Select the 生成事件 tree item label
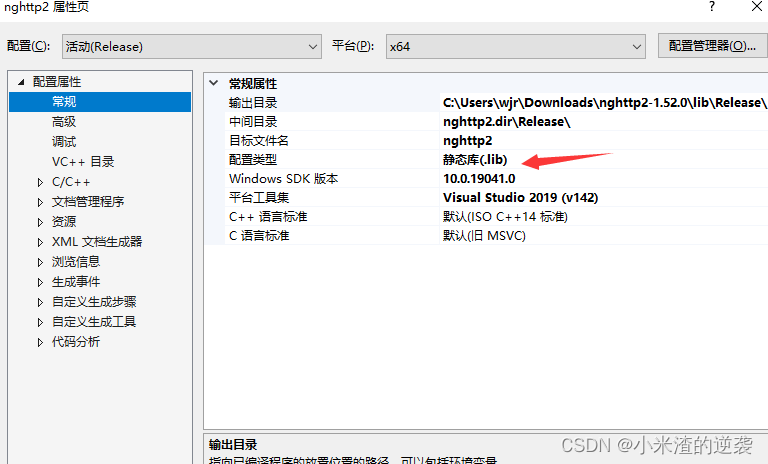768x464 pixels. tap(76, 282)
